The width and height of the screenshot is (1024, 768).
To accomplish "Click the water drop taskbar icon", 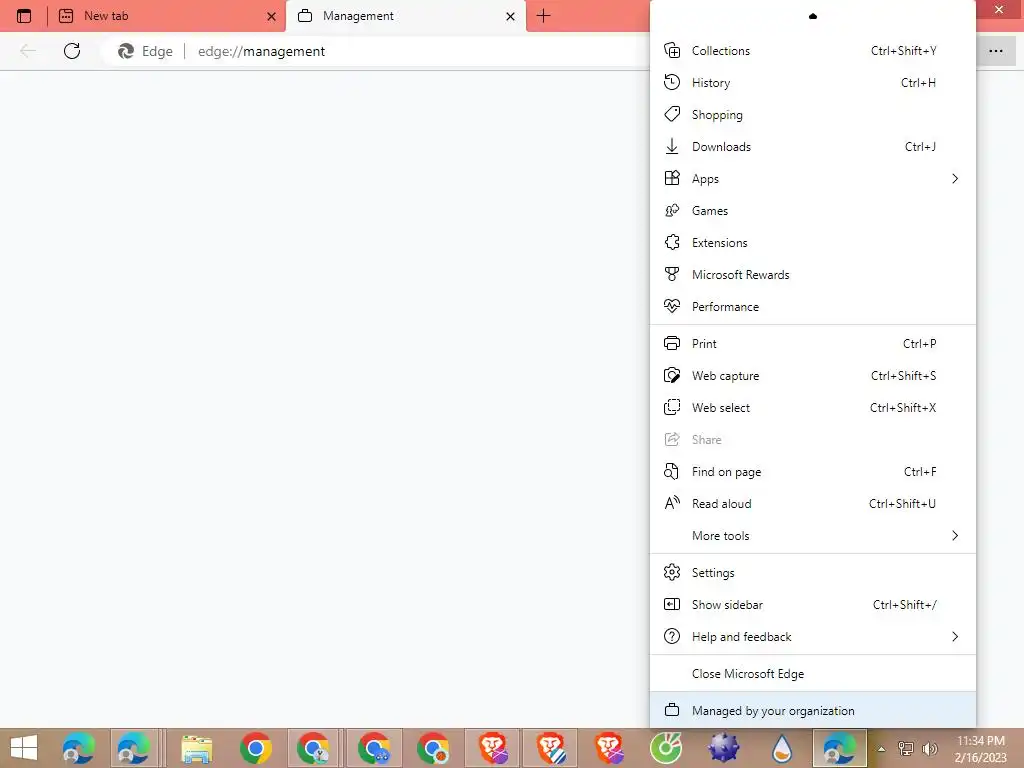I will [x=781, y=748].
